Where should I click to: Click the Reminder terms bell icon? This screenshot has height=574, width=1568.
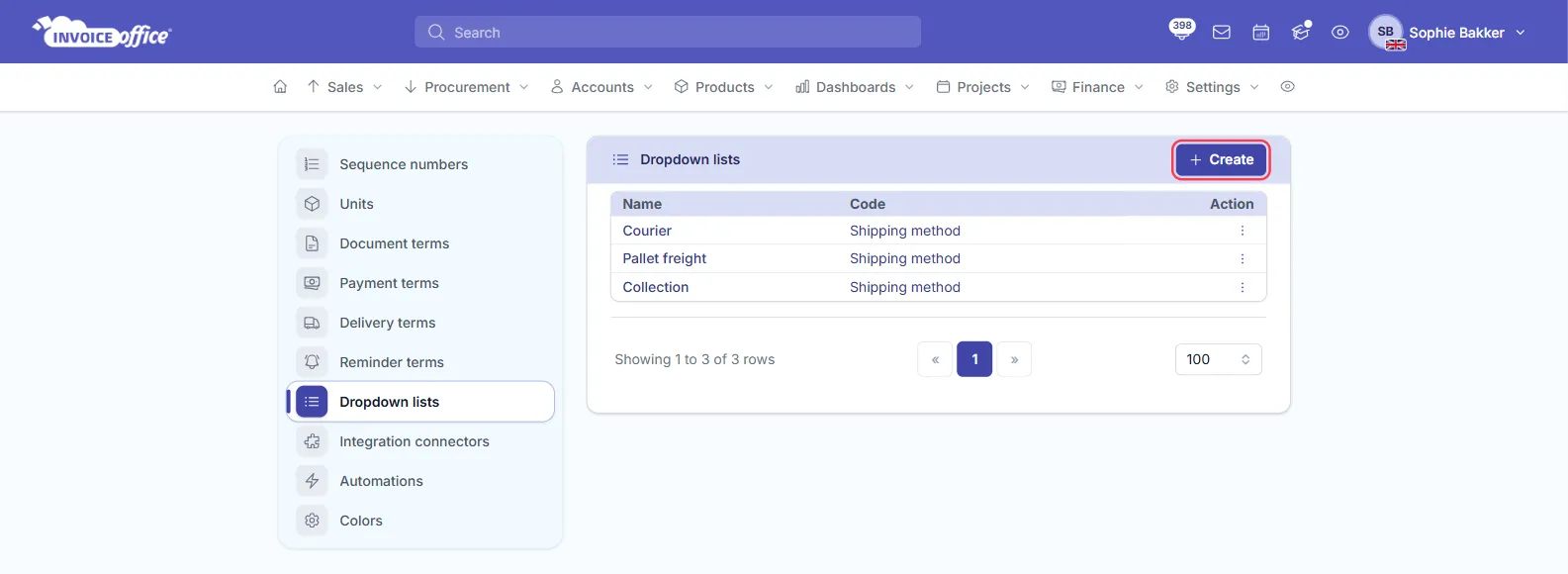(312, 362)
